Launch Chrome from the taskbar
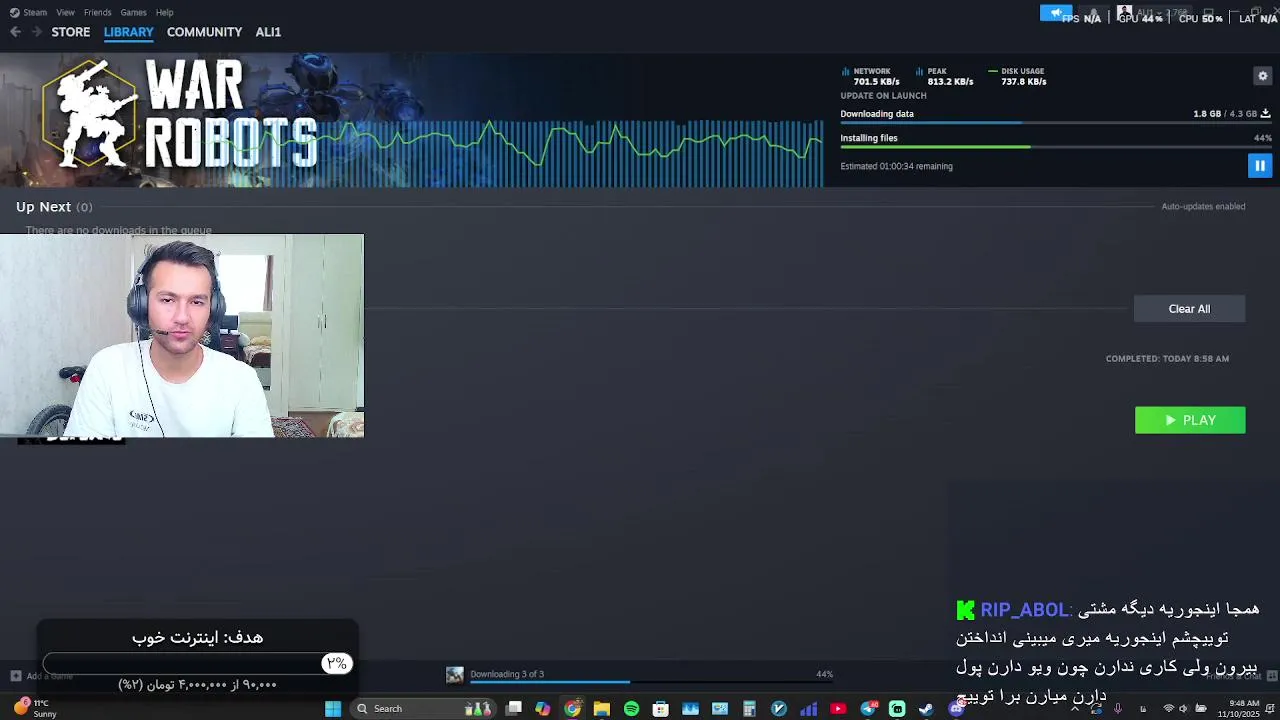 coord(572,709)
